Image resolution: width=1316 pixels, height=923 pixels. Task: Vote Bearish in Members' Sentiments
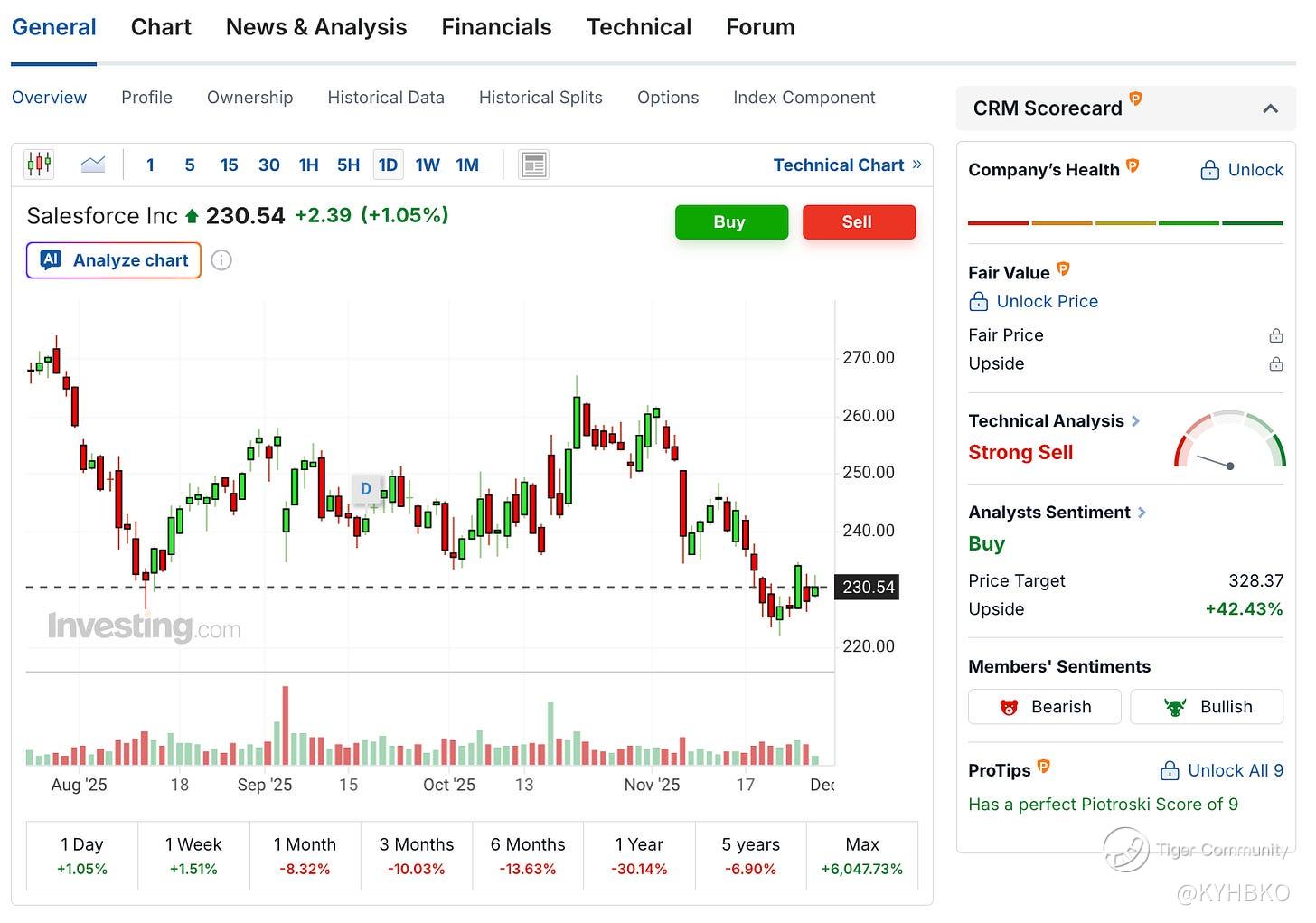(1045, 707)
